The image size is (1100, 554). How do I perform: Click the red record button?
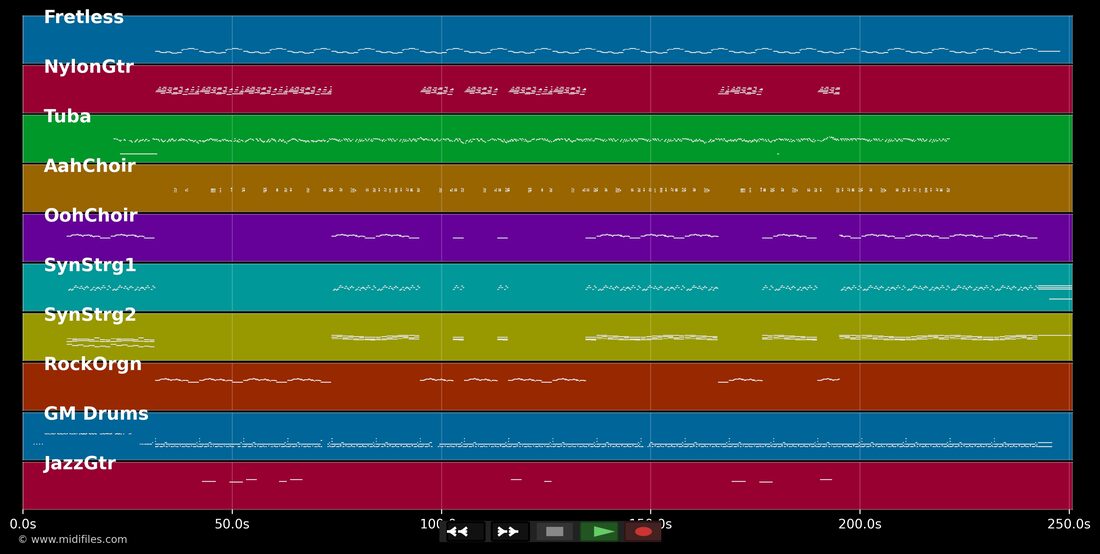[x=643, y=532]
